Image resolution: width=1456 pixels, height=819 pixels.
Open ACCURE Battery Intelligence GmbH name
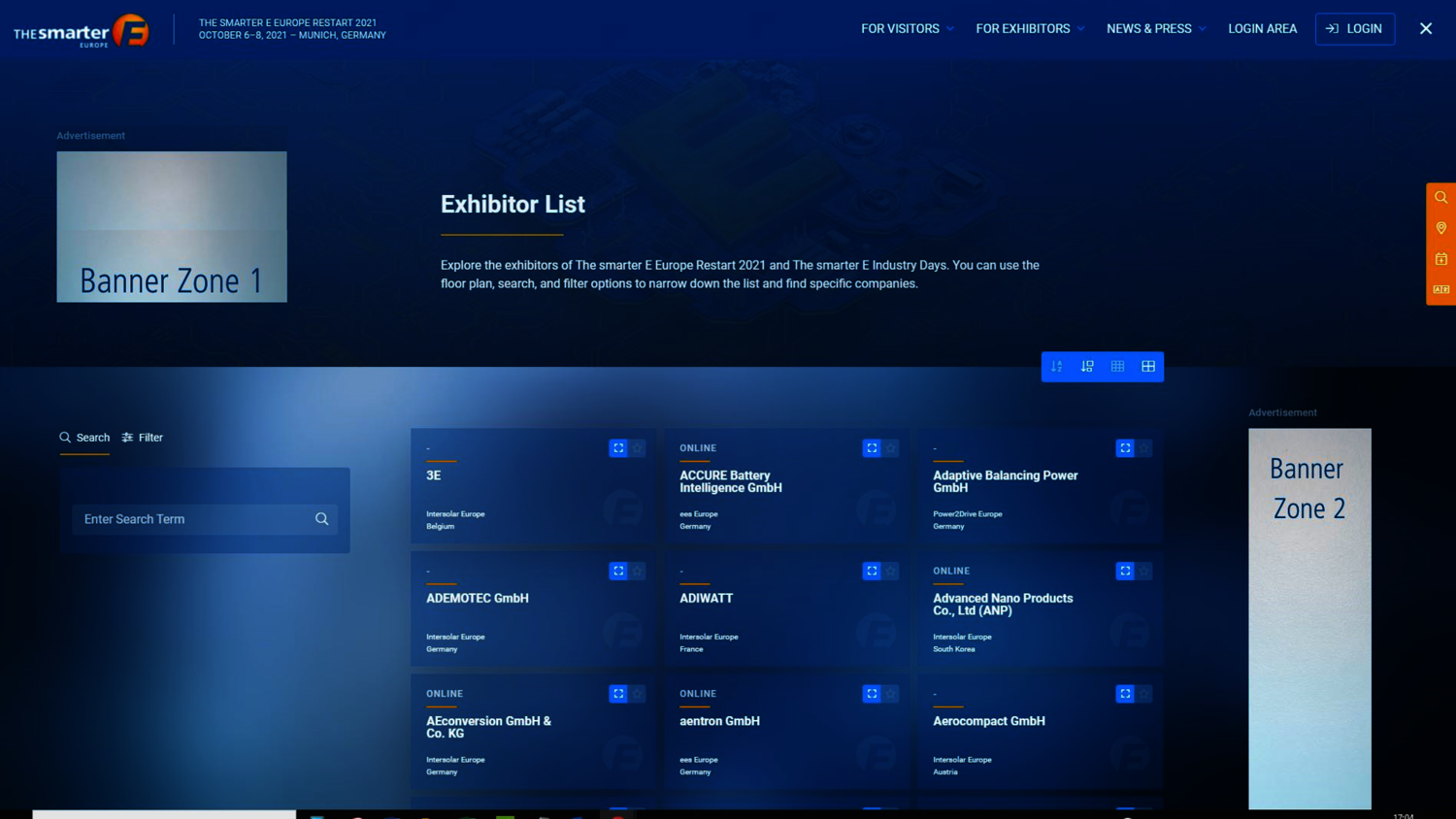[731, 481]
